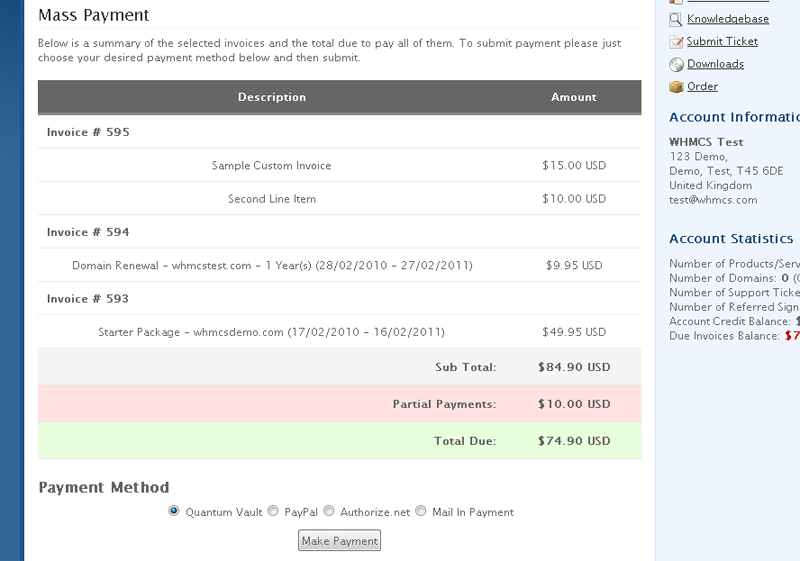This screenshot has width=800, height=561.
Task: Select Quantum Vault payment method
Action: 173,511
